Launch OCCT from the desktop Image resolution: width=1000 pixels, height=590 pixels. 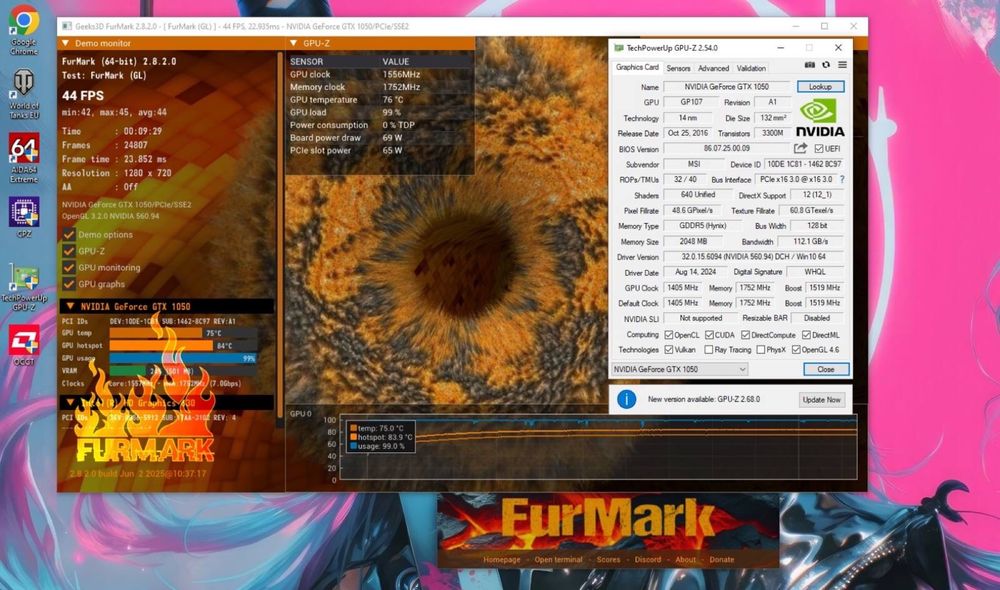pyautogui.click(x=24, y=345)
